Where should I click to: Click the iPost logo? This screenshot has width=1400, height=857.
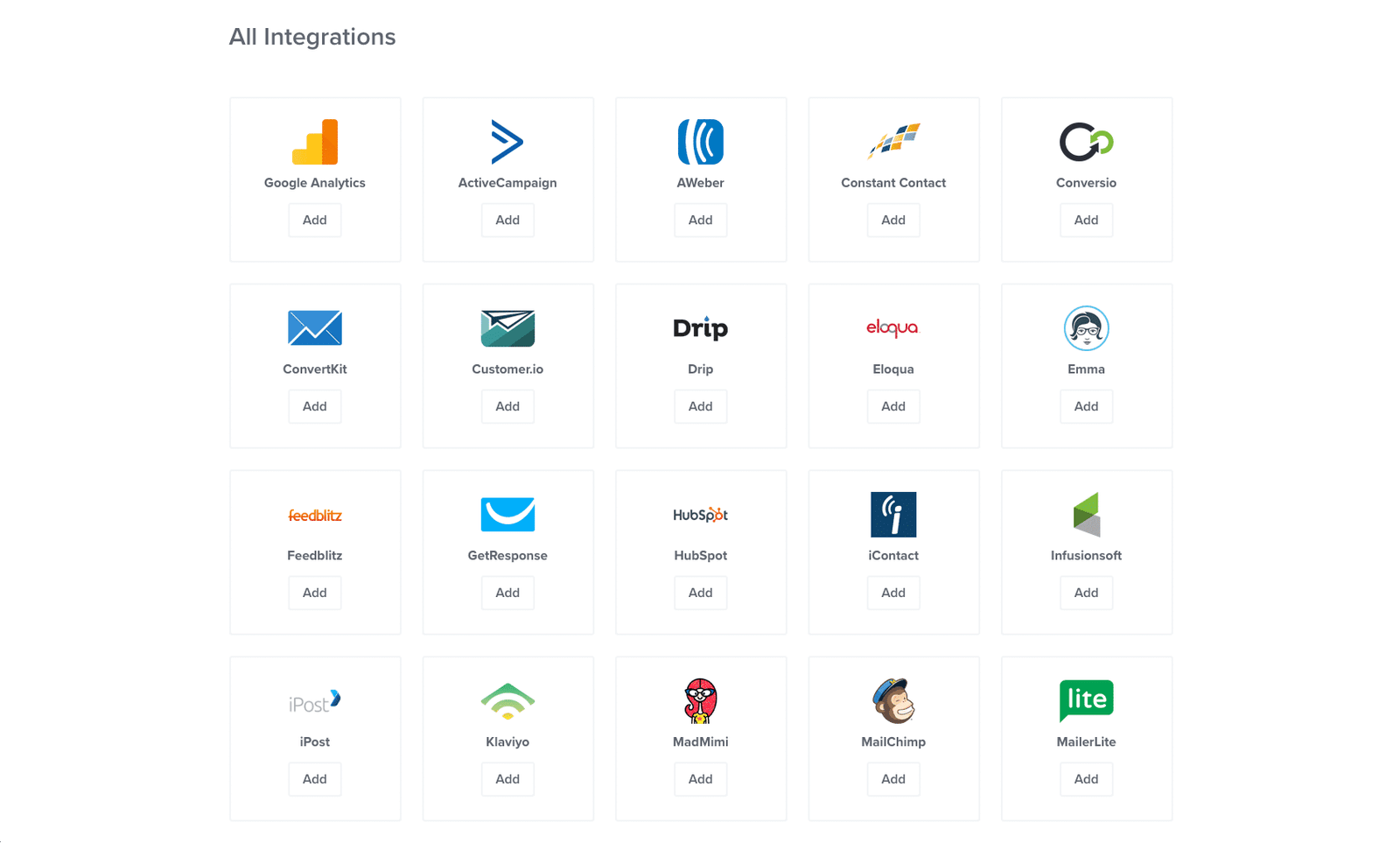[x=315, y=702]
